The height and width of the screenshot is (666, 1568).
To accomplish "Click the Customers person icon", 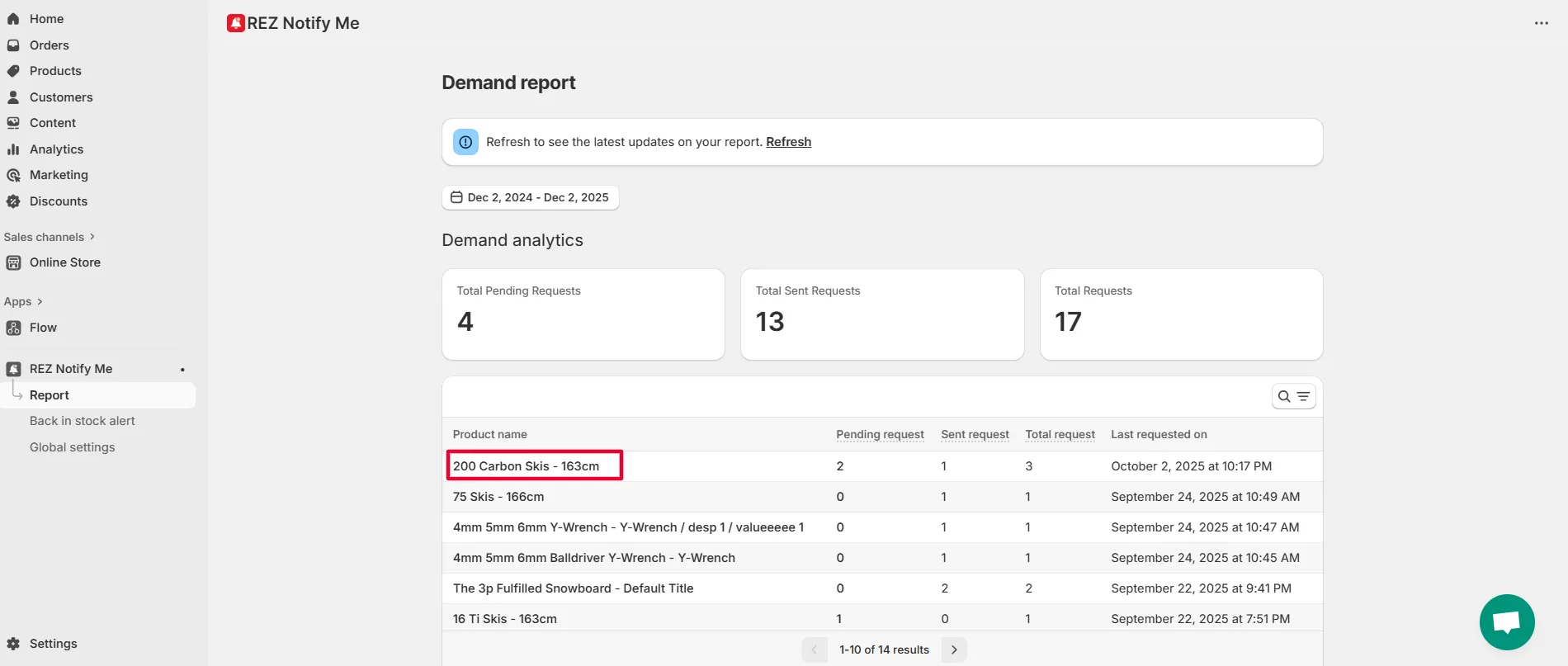I will tap(13, 97).
